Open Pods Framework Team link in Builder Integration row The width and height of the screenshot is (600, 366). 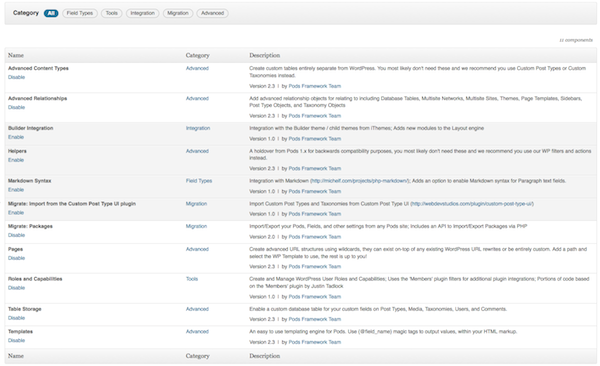pos(315,139)
